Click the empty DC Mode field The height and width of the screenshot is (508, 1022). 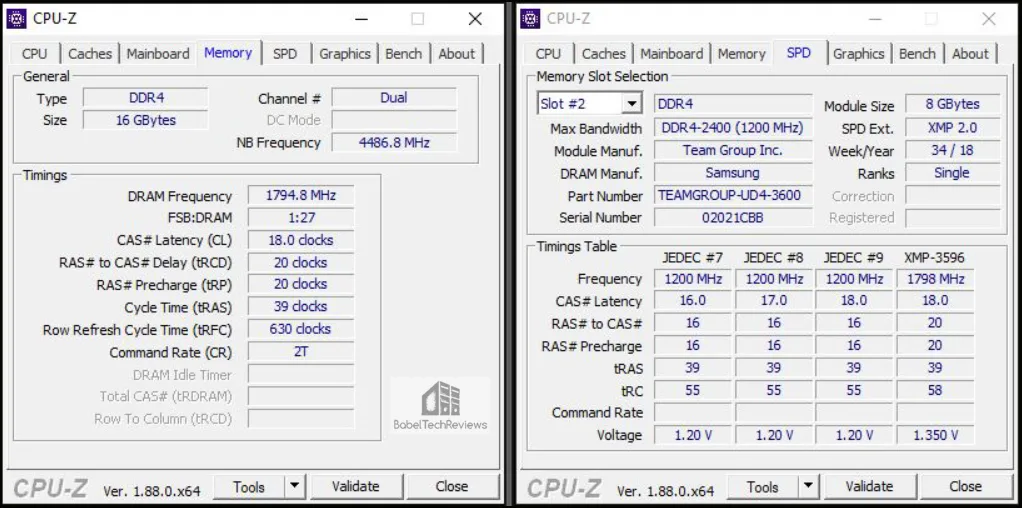(394, 120)
